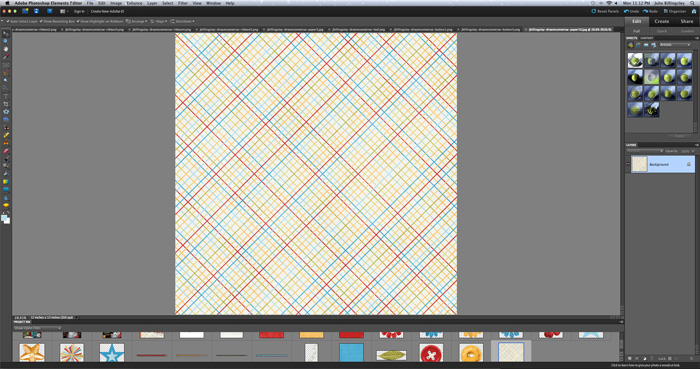Select the Gradient tool
Viewport: 700px width, 369px height.
click(x=6, y=182)
